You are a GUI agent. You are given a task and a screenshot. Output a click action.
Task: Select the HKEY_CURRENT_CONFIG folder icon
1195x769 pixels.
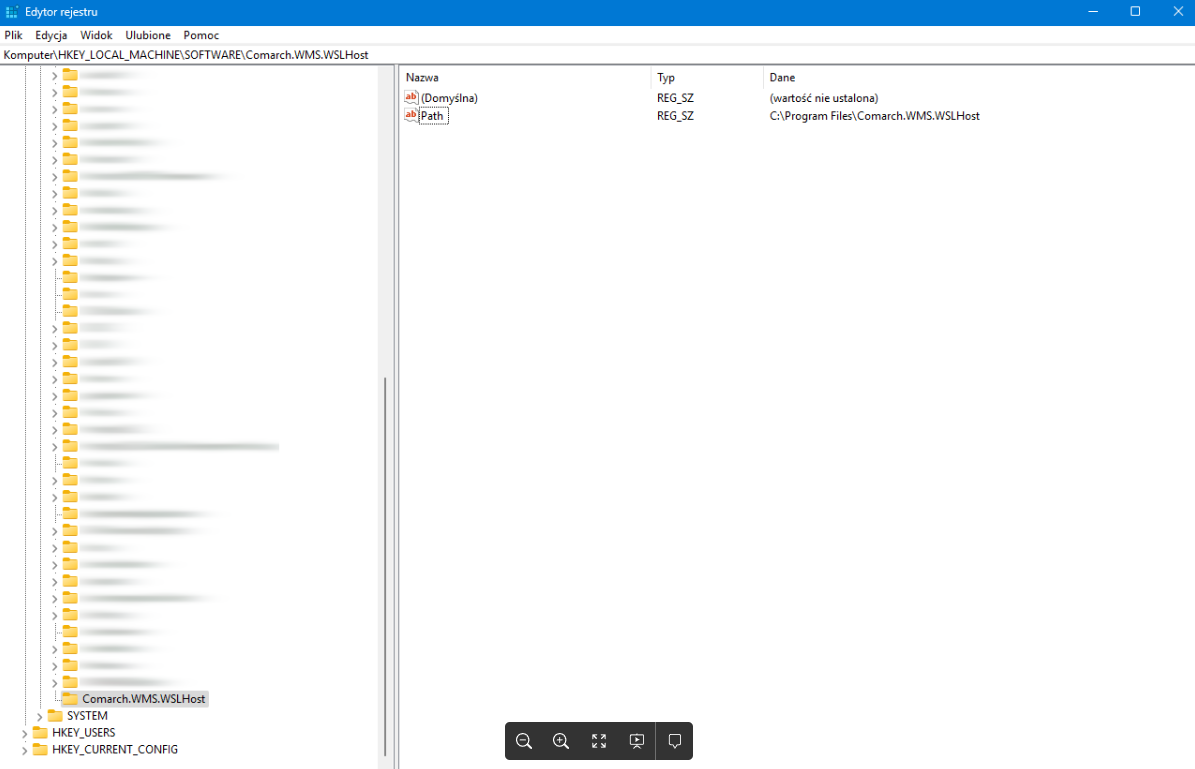click(x=40, y=749)
